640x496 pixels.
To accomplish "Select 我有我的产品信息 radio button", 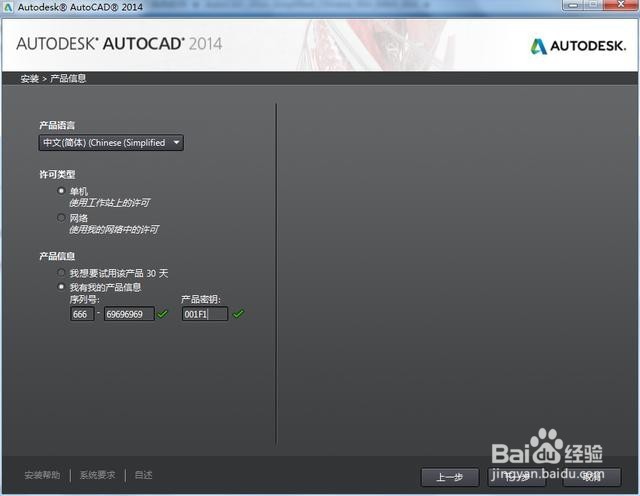I will 61,287.
